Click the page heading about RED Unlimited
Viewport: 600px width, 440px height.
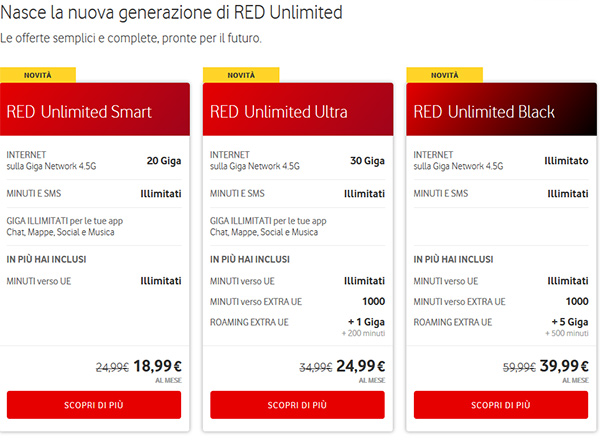tap(171, 13)
